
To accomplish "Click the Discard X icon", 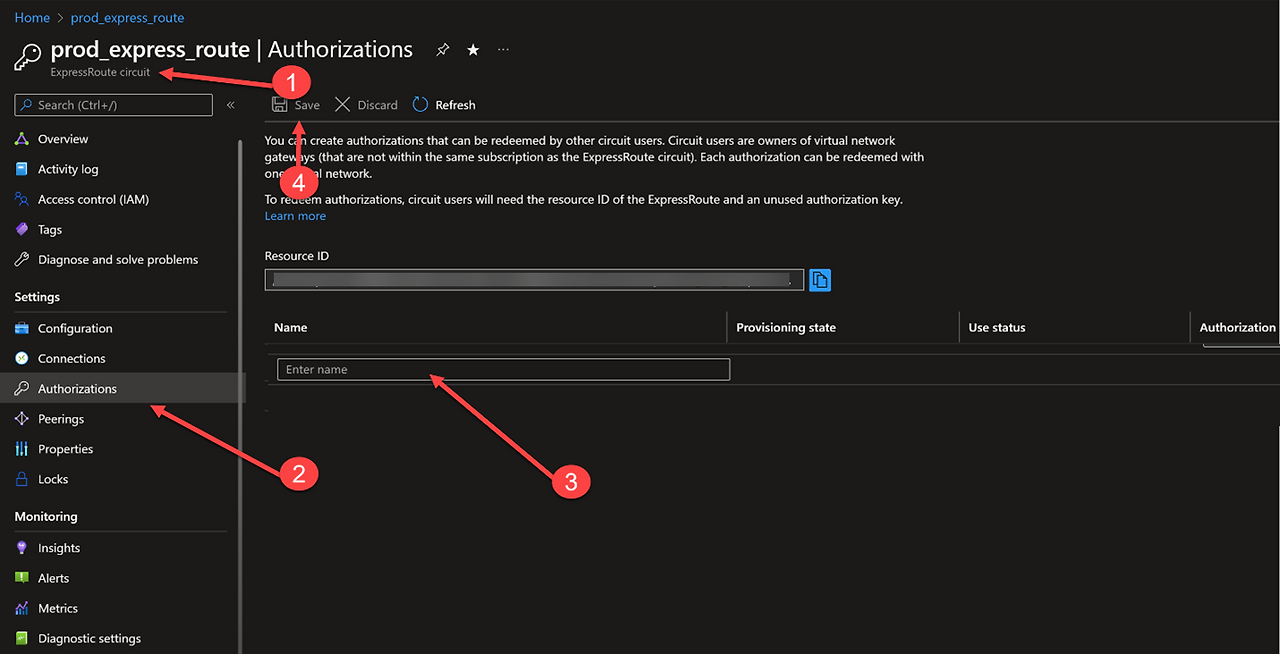I will pos(342,105).
